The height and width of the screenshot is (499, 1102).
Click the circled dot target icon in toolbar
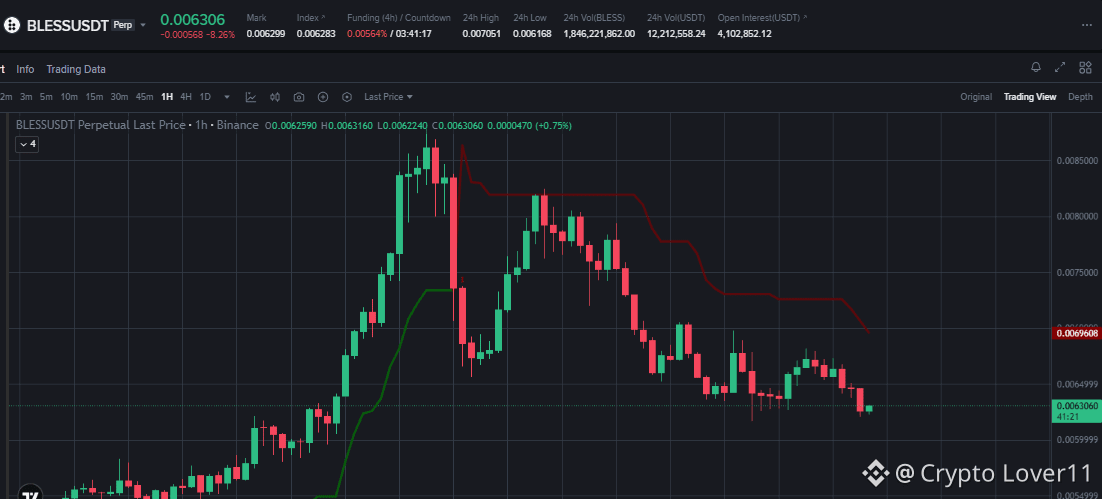(x=346, y=97)
